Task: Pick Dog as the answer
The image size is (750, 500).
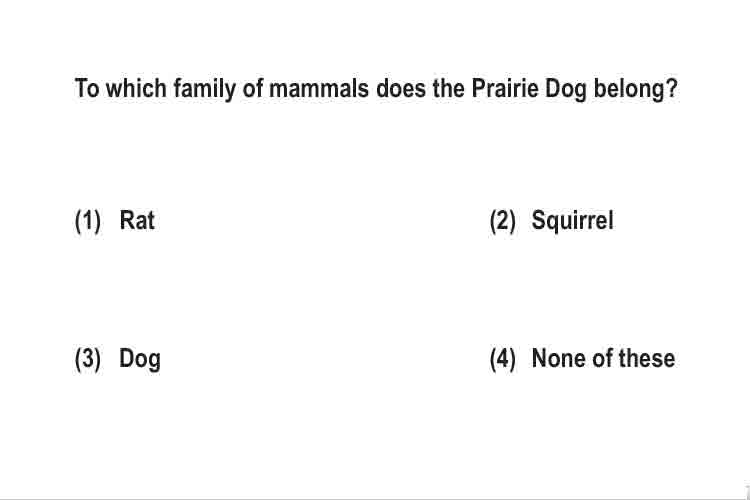Action: pyautogui.click(x=140, y=359)
